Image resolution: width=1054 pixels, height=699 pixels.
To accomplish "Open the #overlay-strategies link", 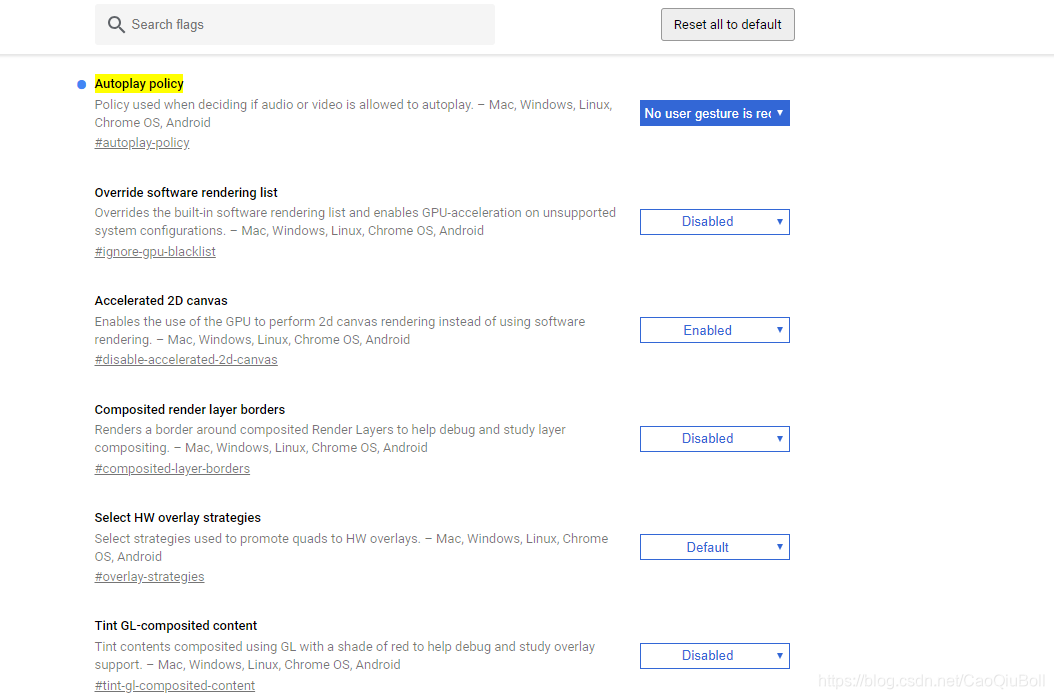I will (149, 576).
